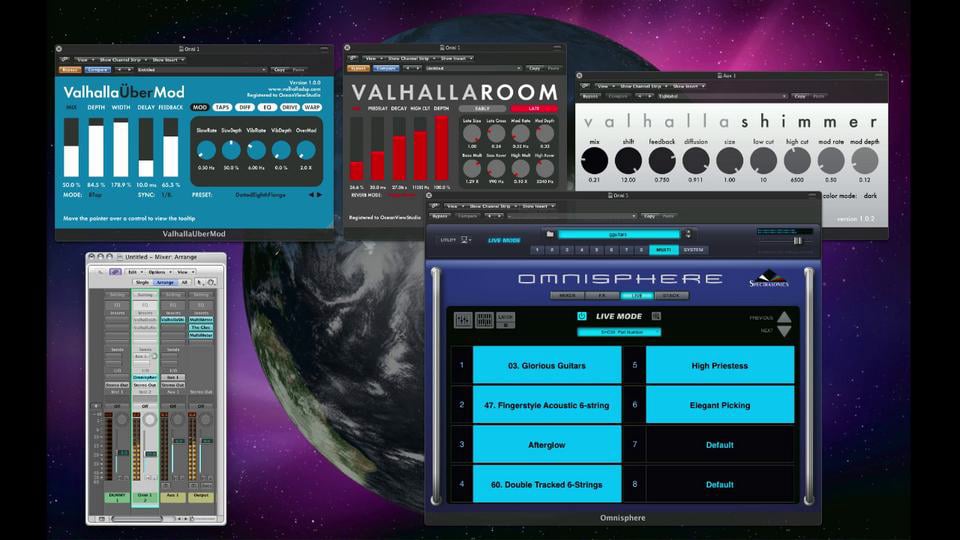Select DIFF tab in ValhallaÜberMod

point(245,107)
